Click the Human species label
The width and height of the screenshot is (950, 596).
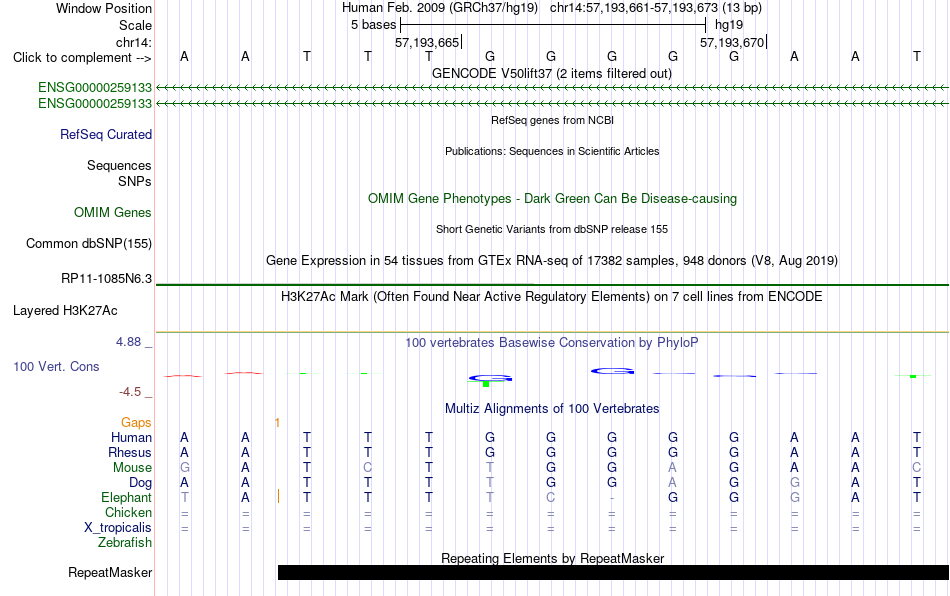tap(131, 437)
